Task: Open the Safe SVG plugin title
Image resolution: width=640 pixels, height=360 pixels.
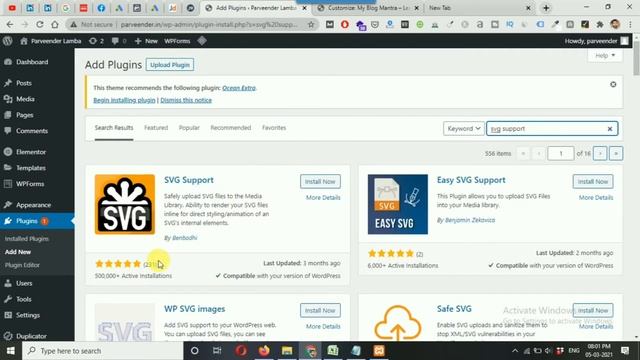Action: (454, 309)
